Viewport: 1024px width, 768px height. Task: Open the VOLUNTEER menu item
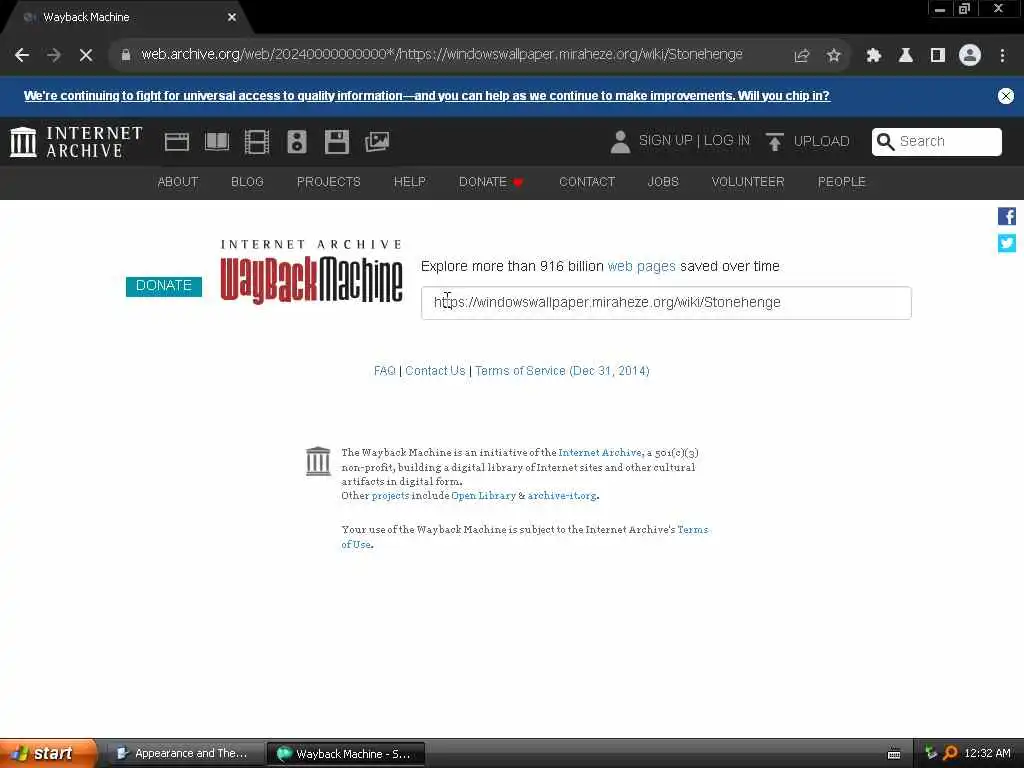[x=748, y=182]
